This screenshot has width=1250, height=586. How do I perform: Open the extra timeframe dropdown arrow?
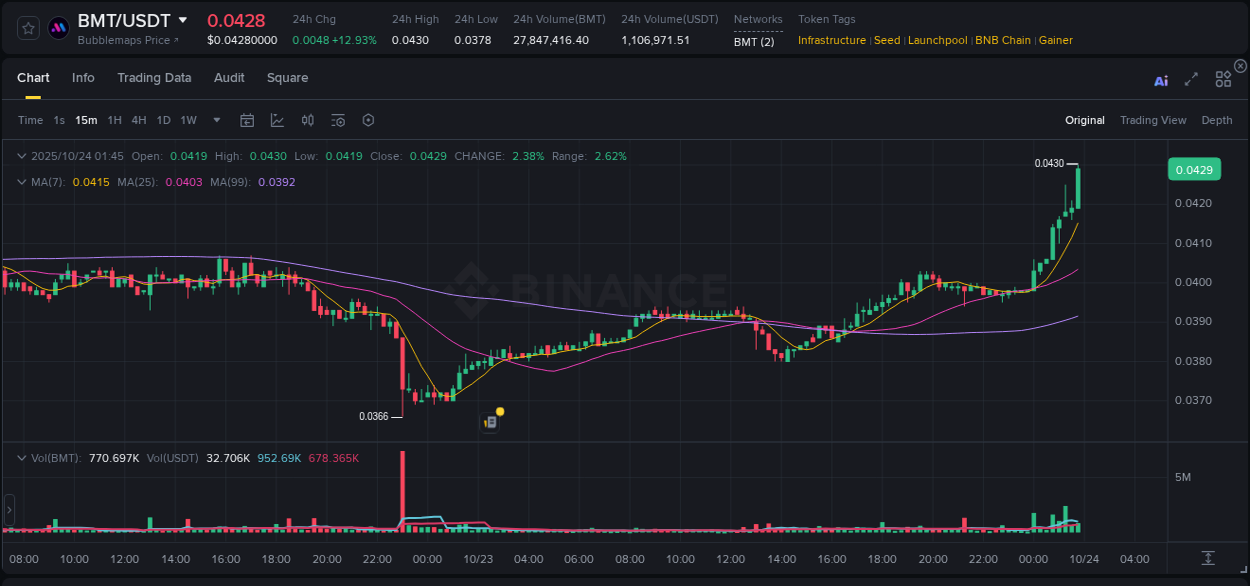216,120
